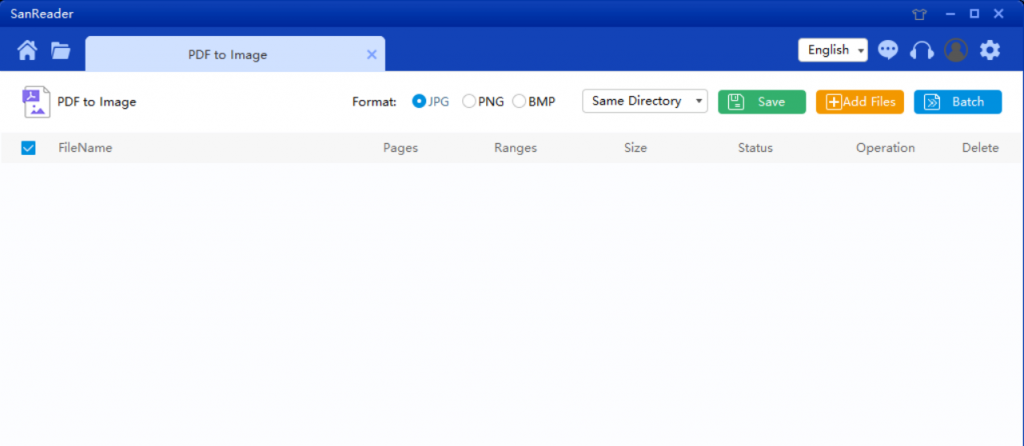Go to the Home icon
Screen dimensions: 1024x446
click(x=27, y=50)
